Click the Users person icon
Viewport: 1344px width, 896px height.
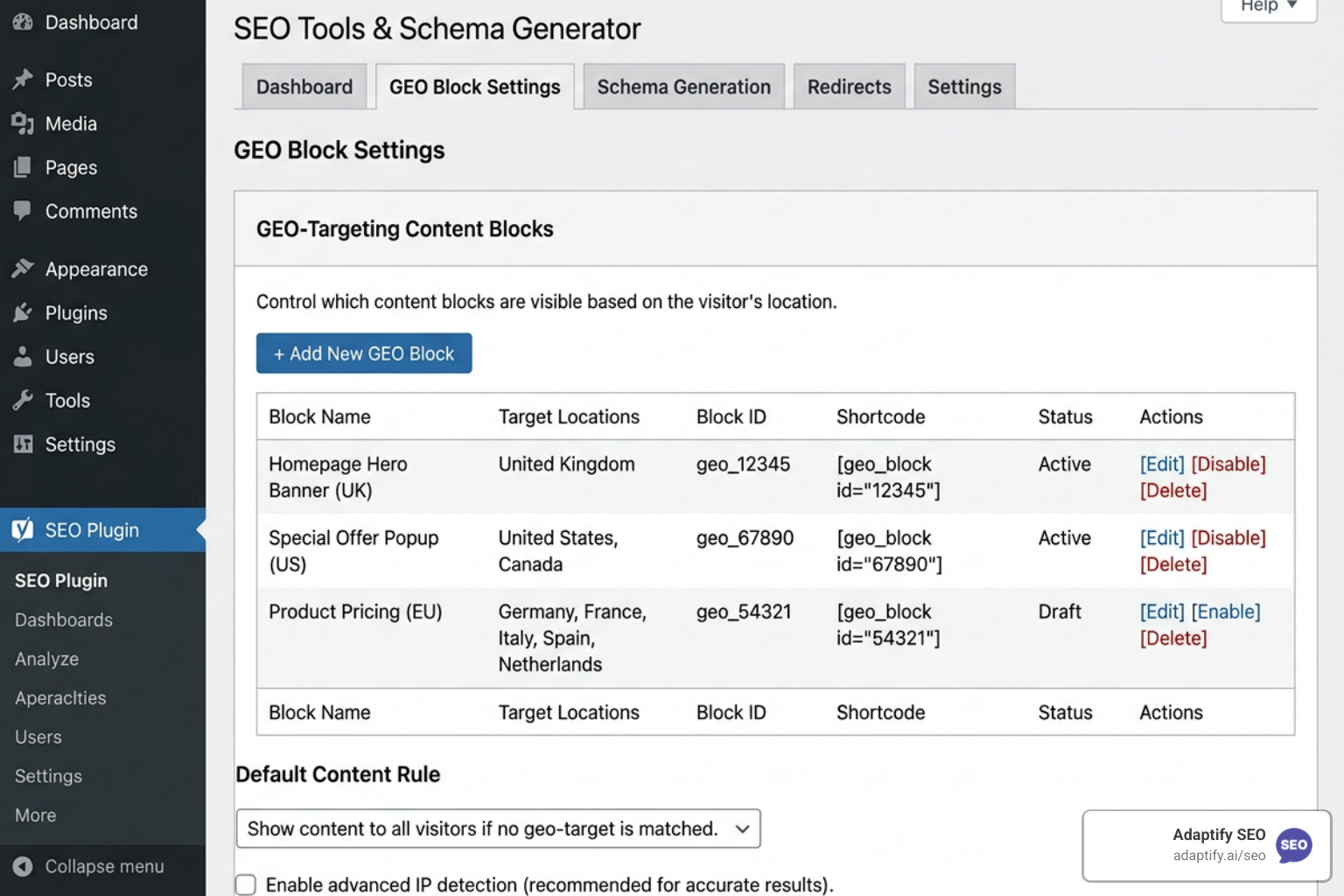23,356
